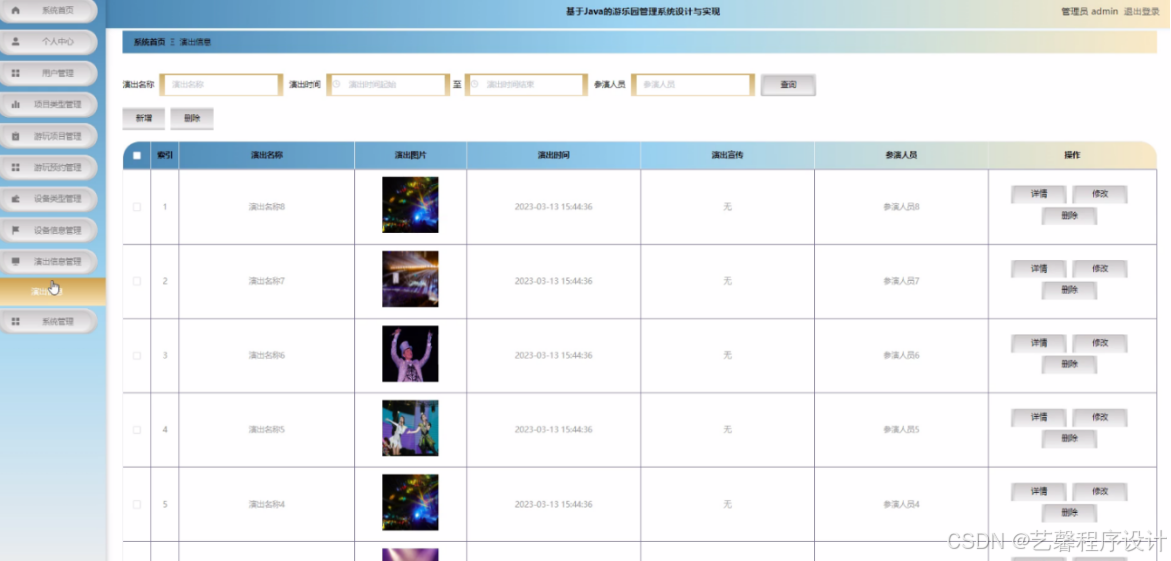
Task: Click the 演出图片 column header
Action: click(x=411, y=155)
